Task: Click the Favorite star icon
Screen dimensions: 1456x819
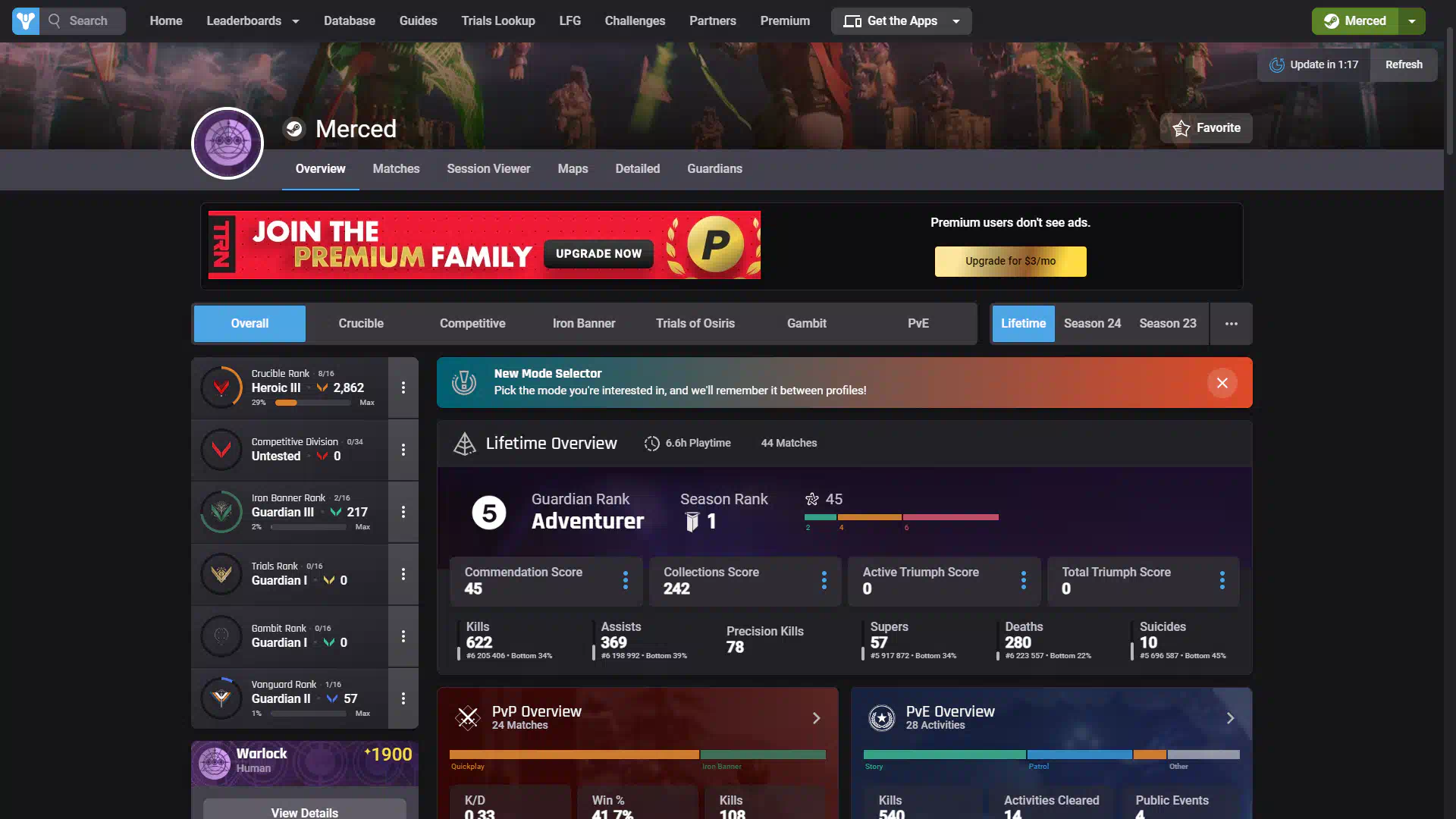Action: coord(1181,128)
